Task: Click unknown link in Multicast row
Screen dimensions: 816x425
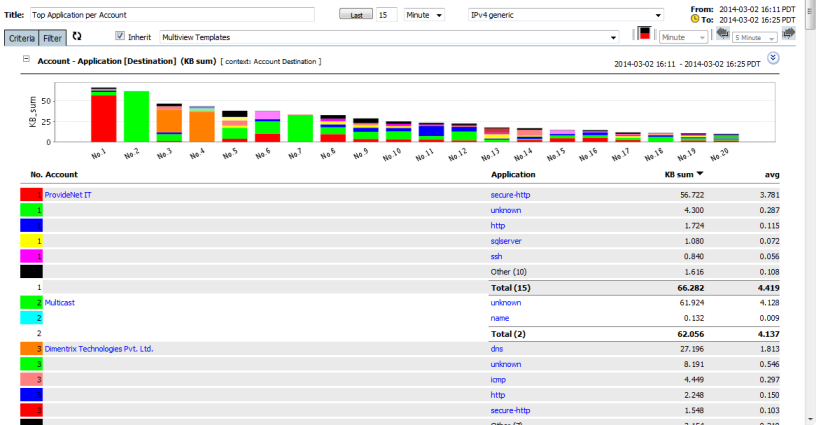Action: pos(505,302)
